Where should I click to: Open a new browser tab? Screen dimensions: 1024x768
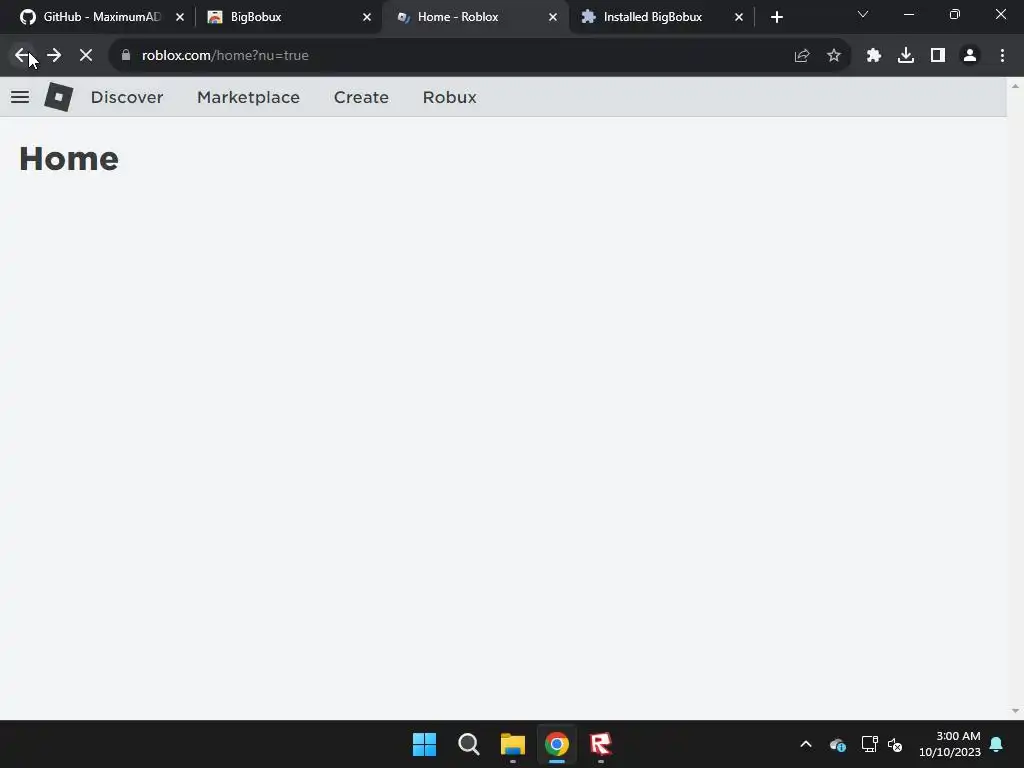coord(776,17)
